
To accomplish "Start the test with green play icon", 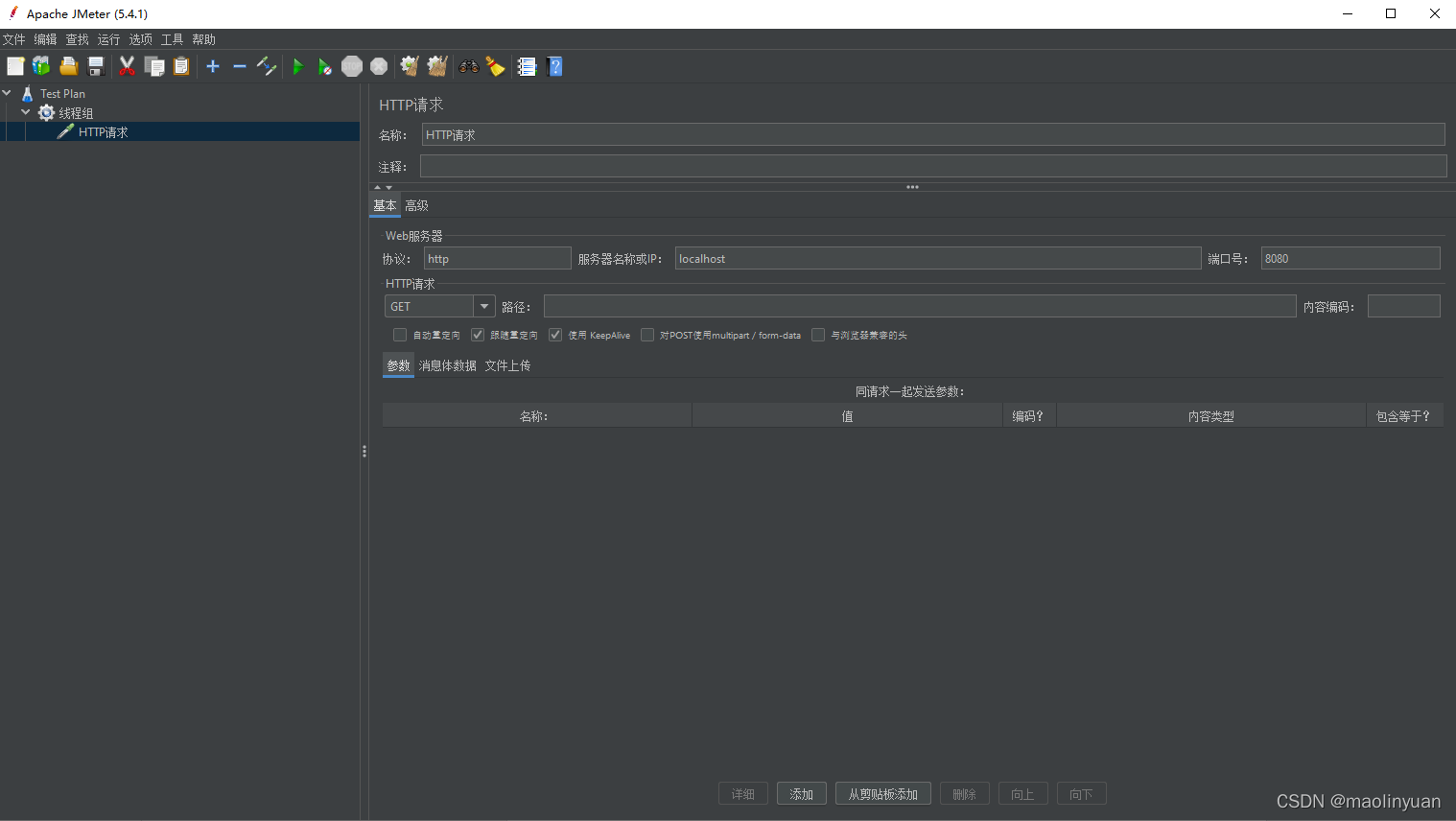I will click(298, 66).
